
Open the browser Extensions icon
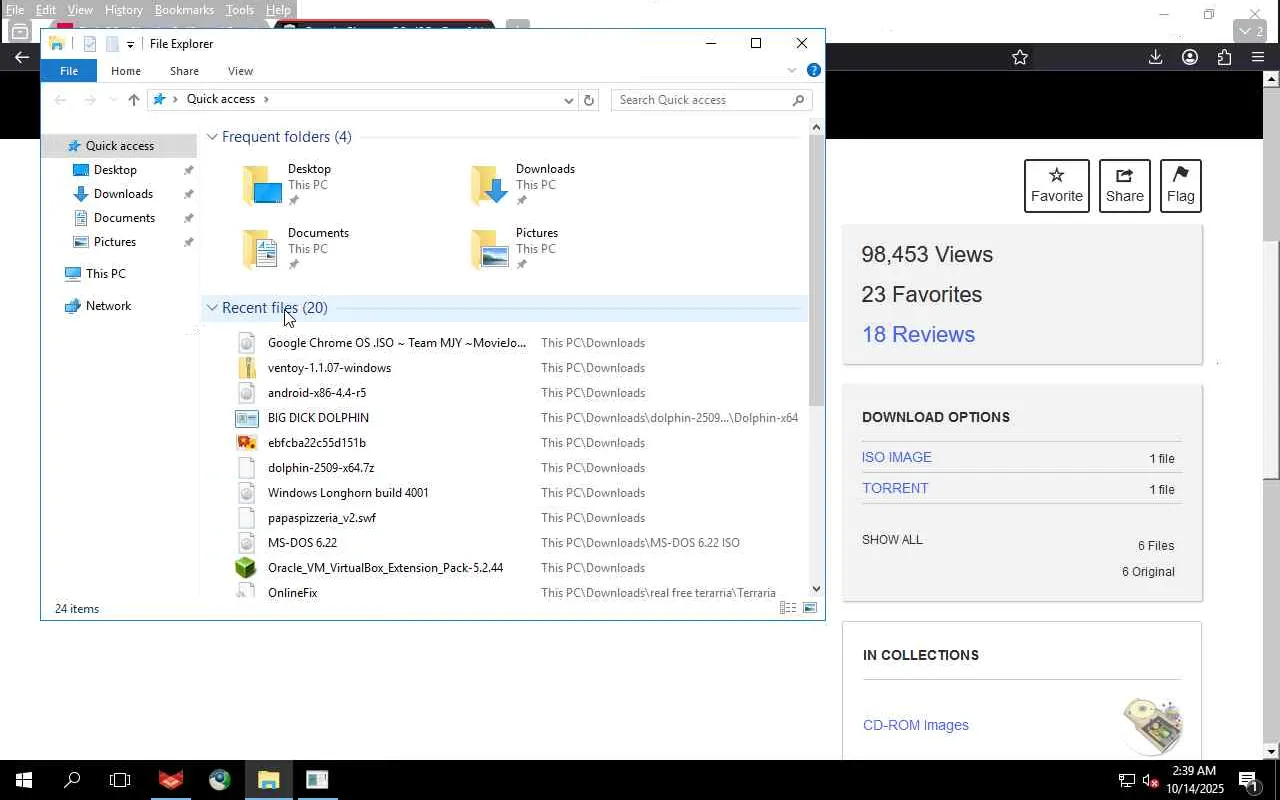(1224, 57)
